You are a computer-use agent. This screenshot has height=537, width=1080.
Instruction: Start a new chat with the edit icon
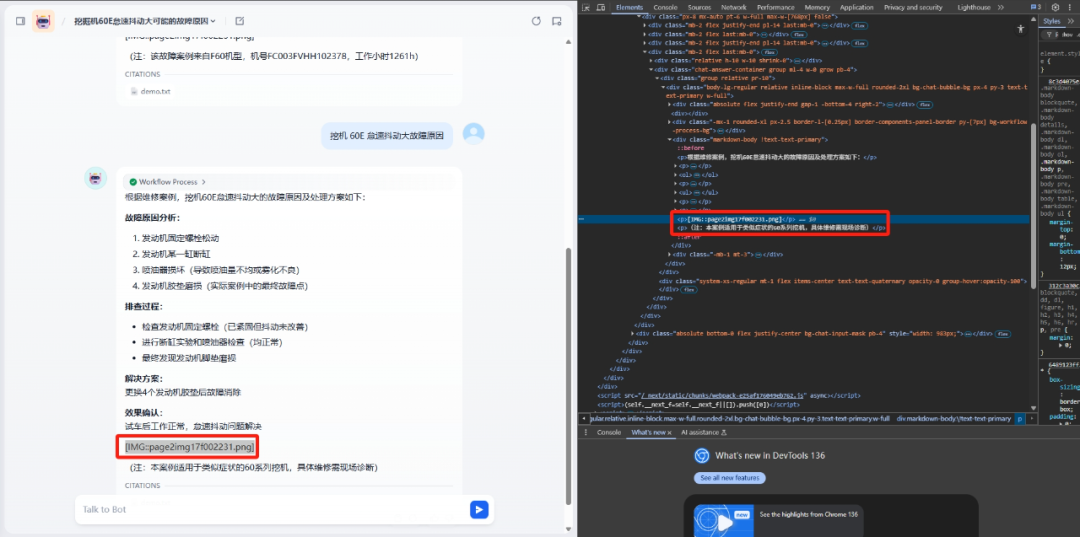tap(239, 21)
